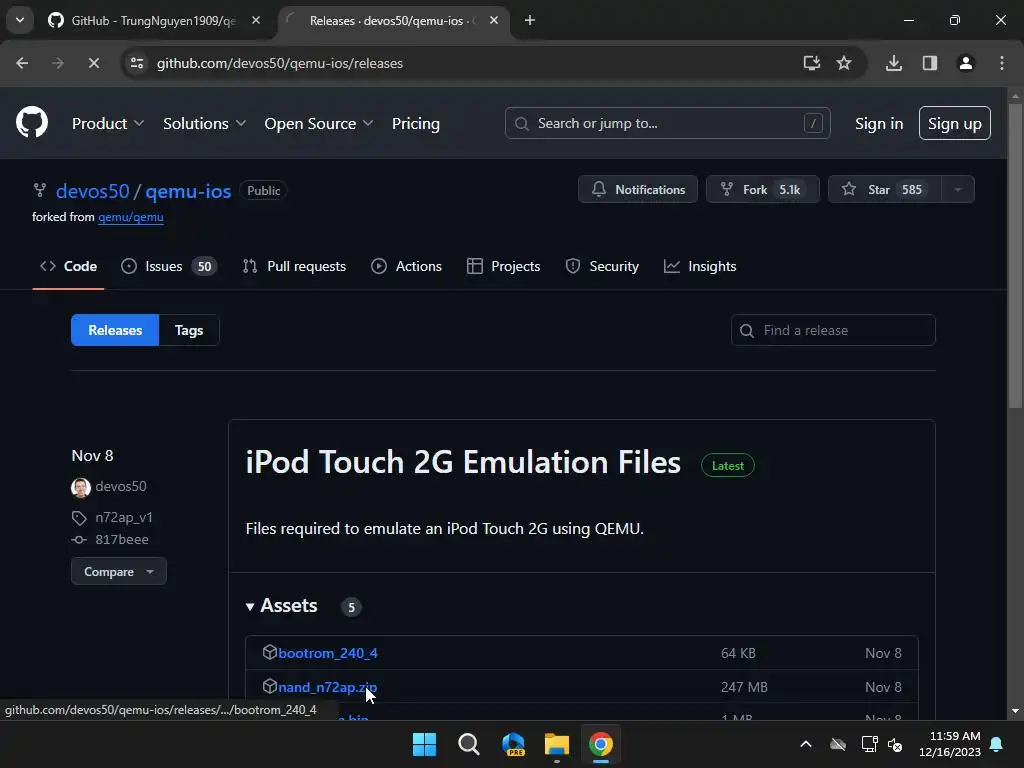Close the Releases devos50/qemu-ios tab
Viewport: 1024px width, 768px height.
[x=494, y=20]
